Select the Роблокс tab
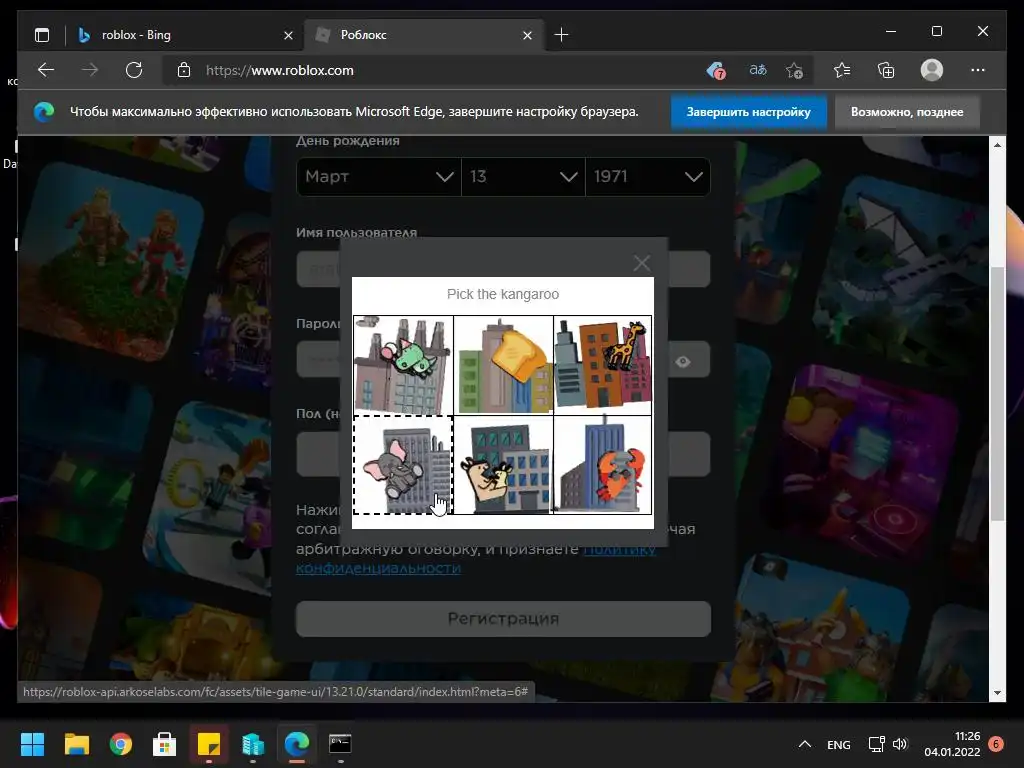 (424, 35)
